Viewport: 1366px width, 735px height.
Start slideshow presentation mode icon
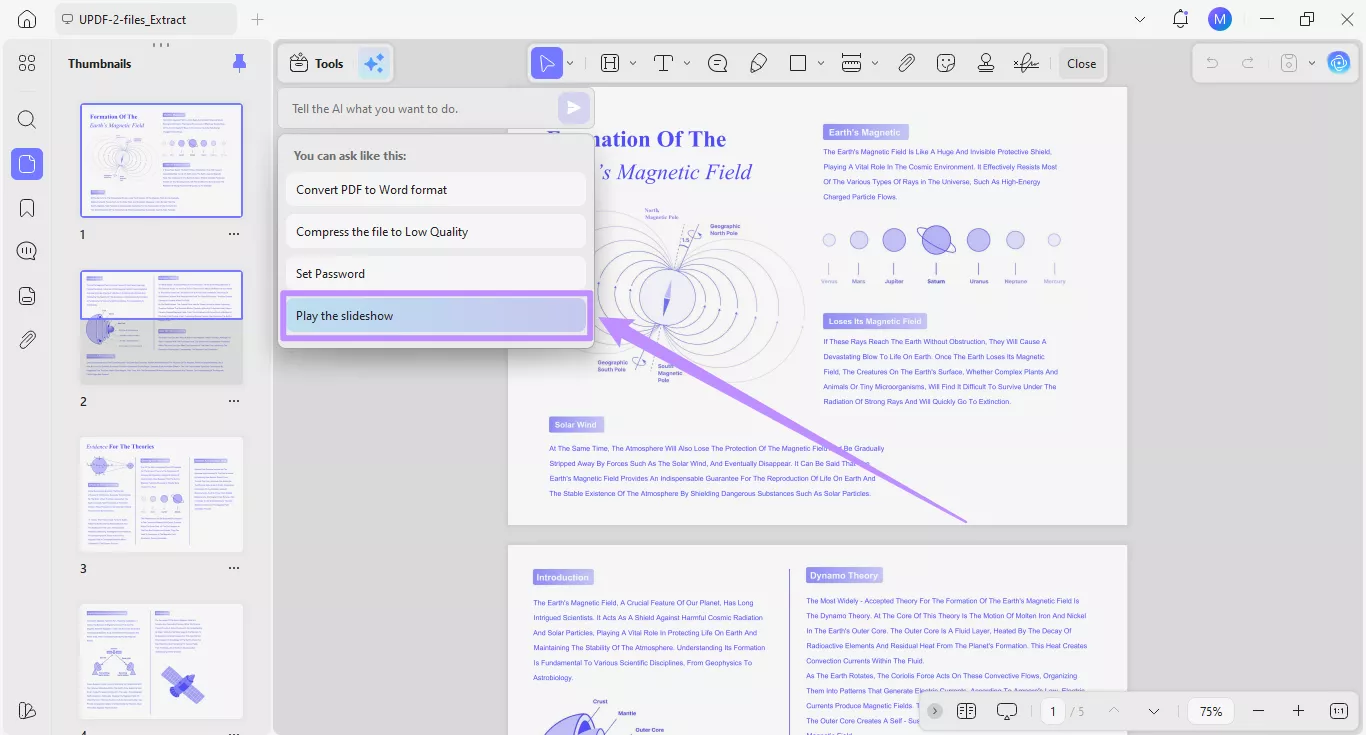point(1007,711)
